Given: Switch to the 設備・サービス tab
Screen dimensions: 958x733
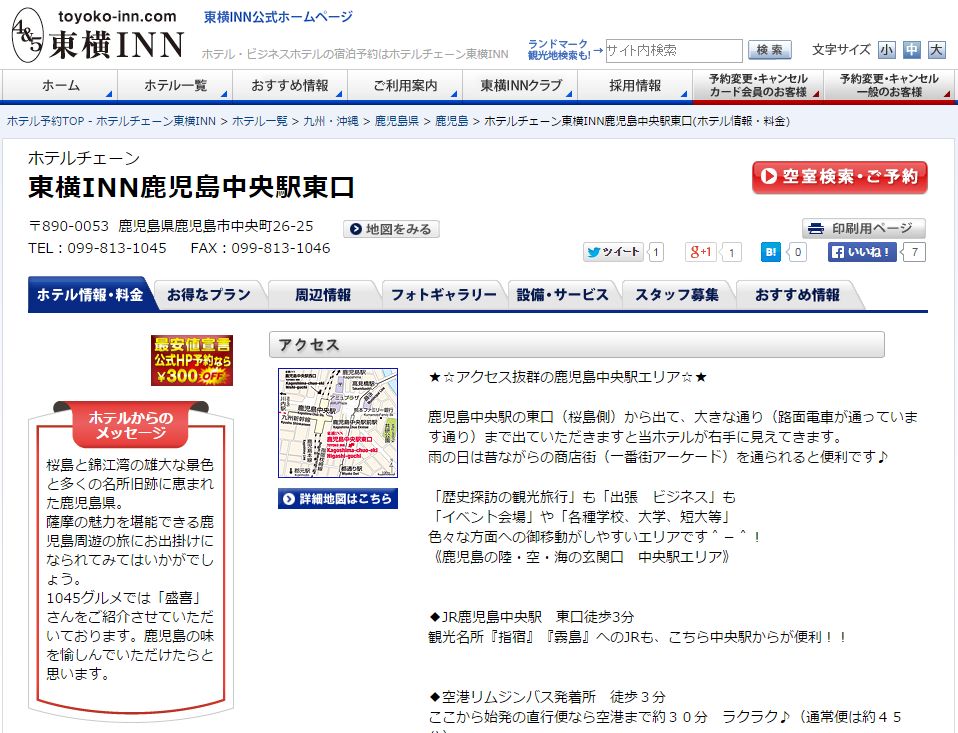Looking at the screenshot, I should 563,295.
